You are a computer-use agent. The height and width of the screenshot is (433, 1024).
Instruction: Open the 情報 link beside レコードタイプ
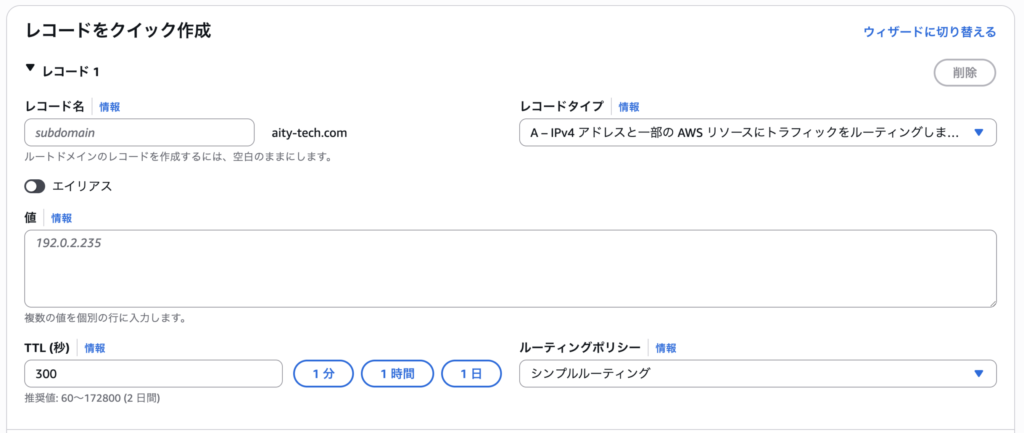(629, 107)
